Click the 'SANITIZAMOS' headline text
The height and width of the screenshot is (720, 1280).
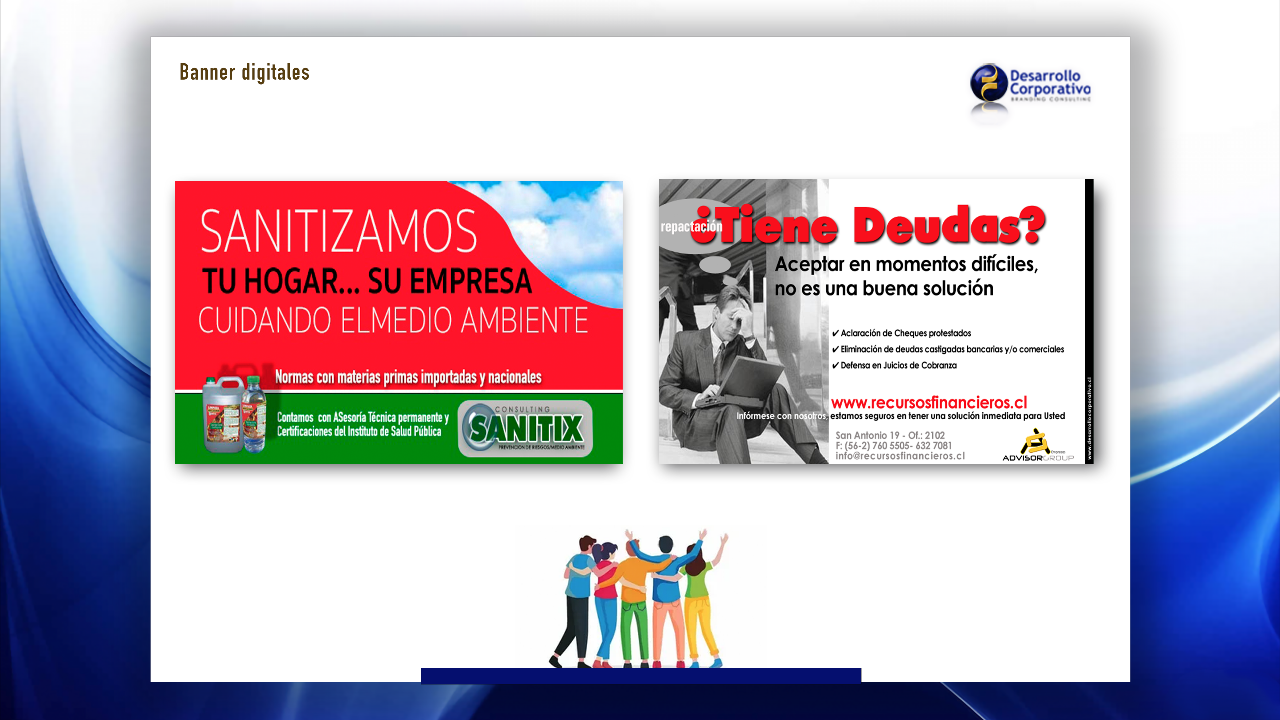339,233
